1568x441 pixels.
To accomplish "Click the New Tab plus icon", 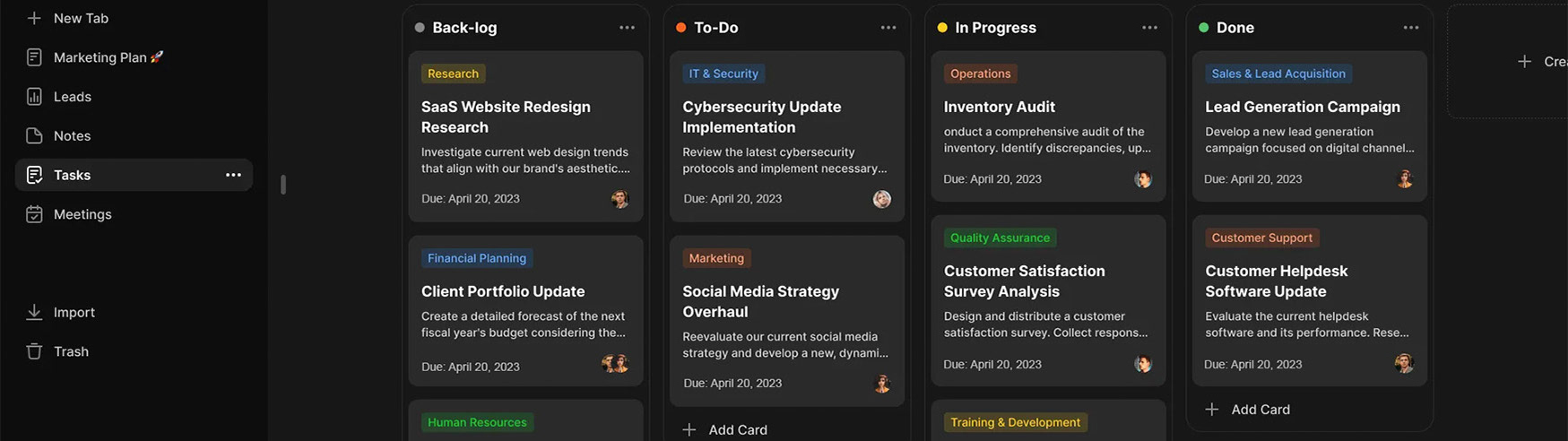I will tap(34, 18).
